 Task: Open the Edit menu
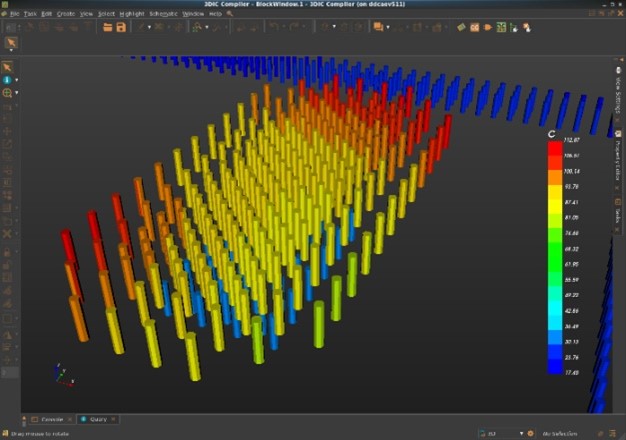coord(46,14)
